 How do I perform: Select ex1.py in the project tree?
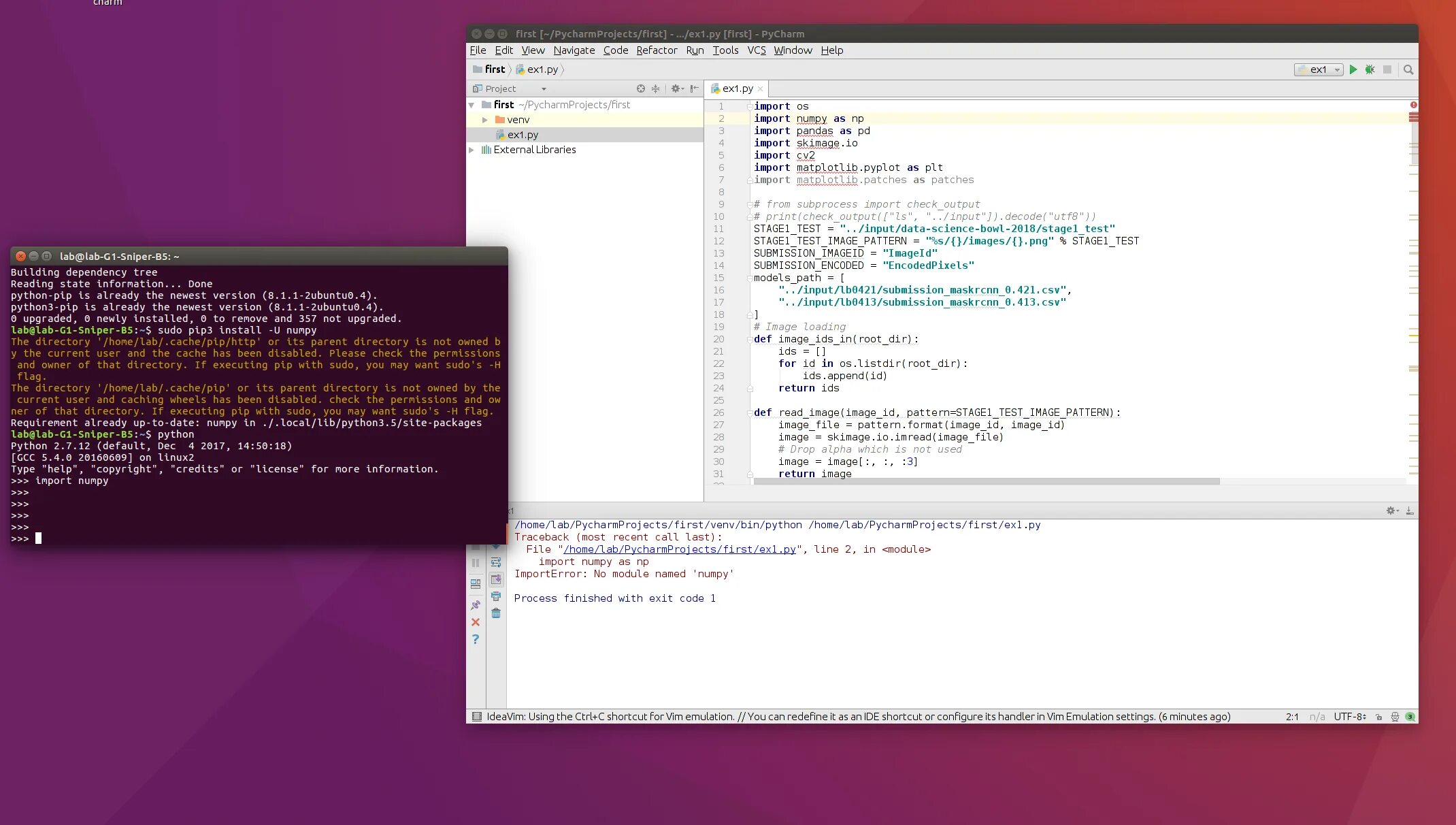tap(522, 135)
